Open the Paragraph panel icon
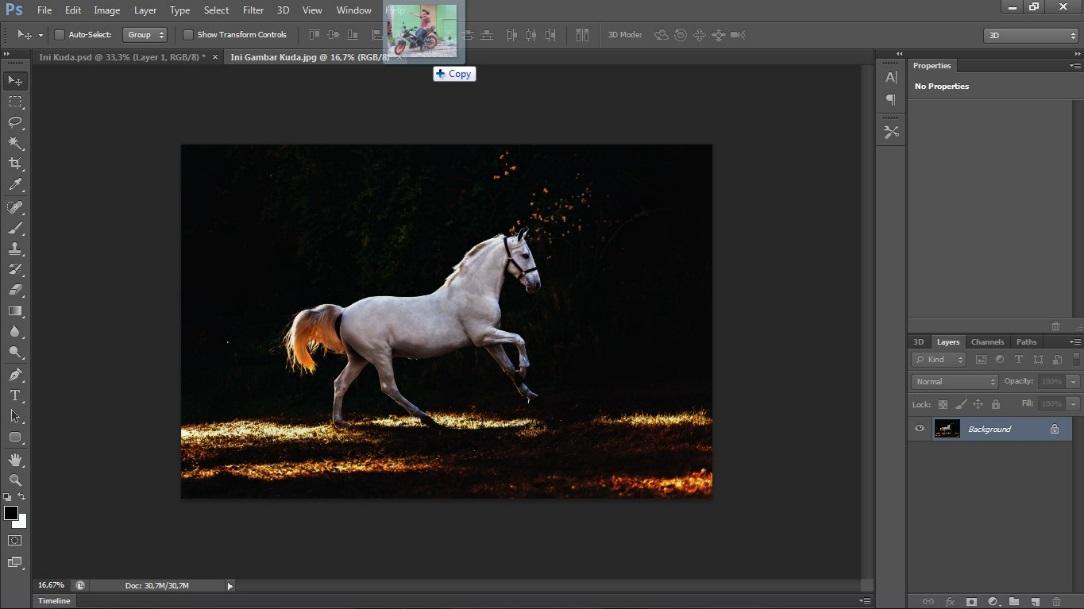 click(x=891, y=100)
